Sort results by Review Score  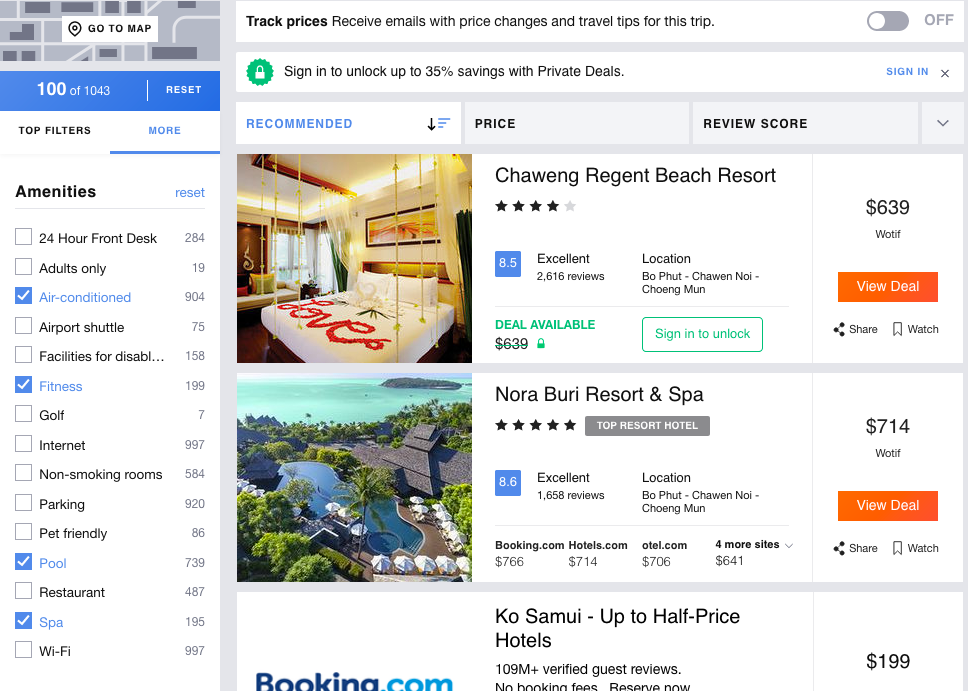(x=755, y=124)
